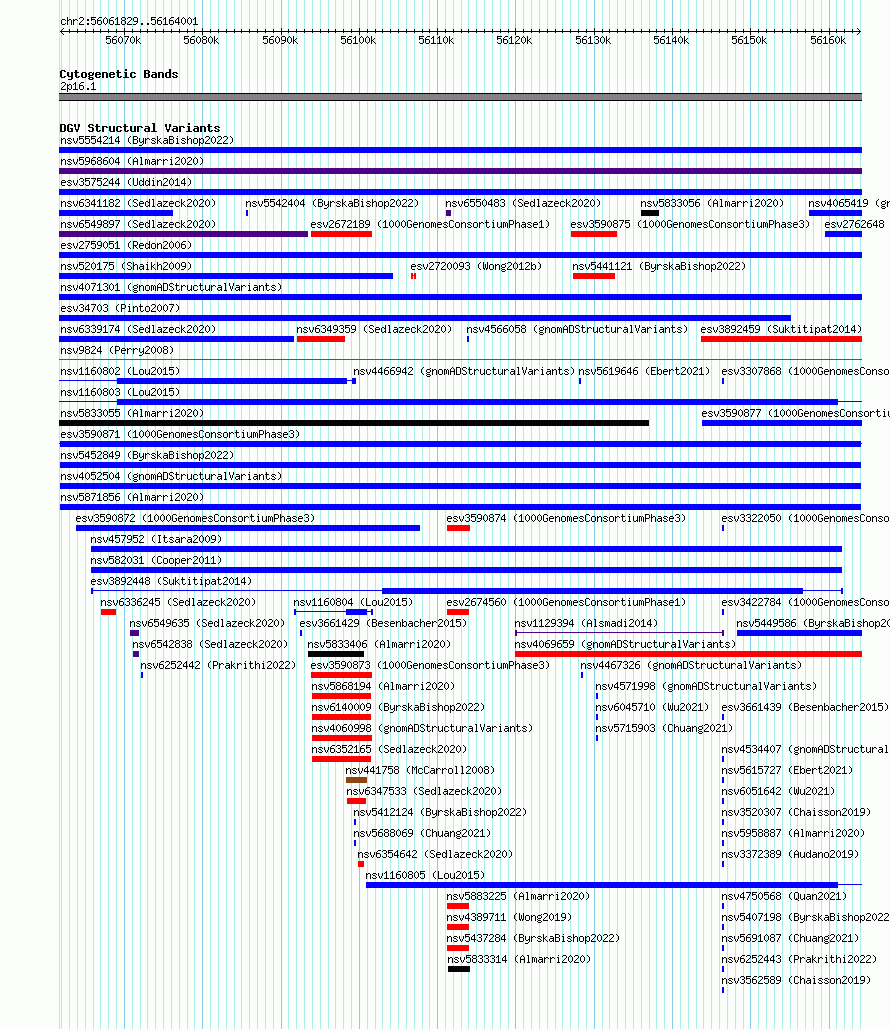The image size is (890, 1029).
Task: Open variant nsv6339174 (Sedlazeck2020)
Action: coord(138,329)
